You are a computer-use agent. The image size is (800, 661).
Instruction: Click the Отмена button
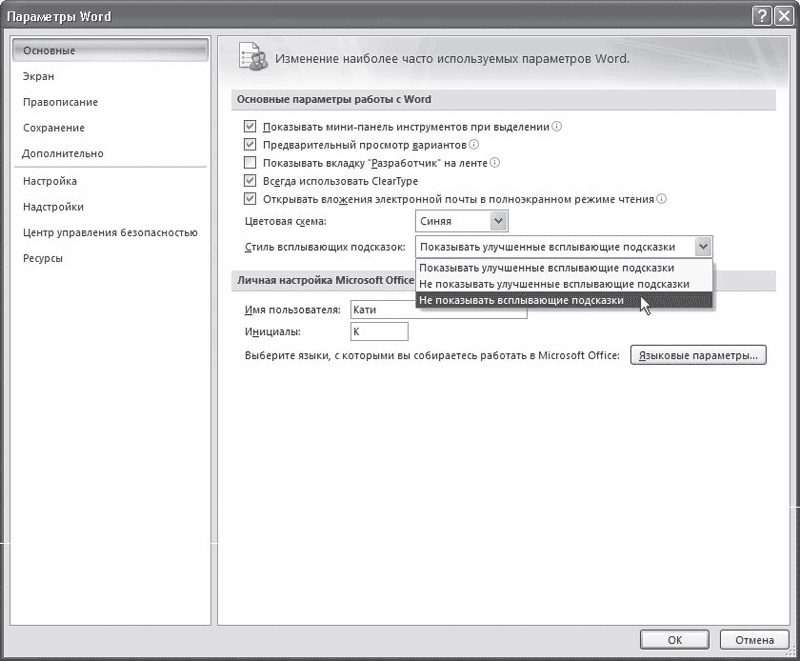click(x=754, y=640)
